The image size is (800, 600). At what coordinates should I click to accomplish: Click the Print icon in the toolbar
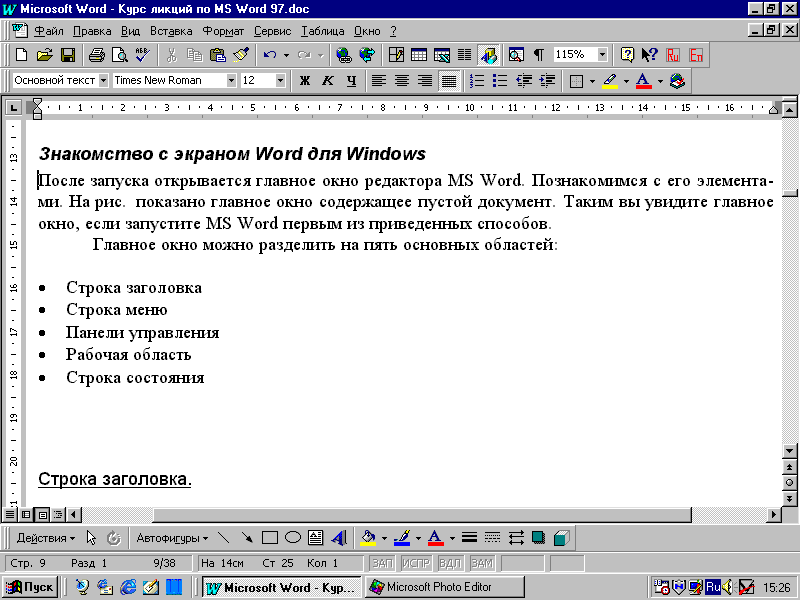96,55
